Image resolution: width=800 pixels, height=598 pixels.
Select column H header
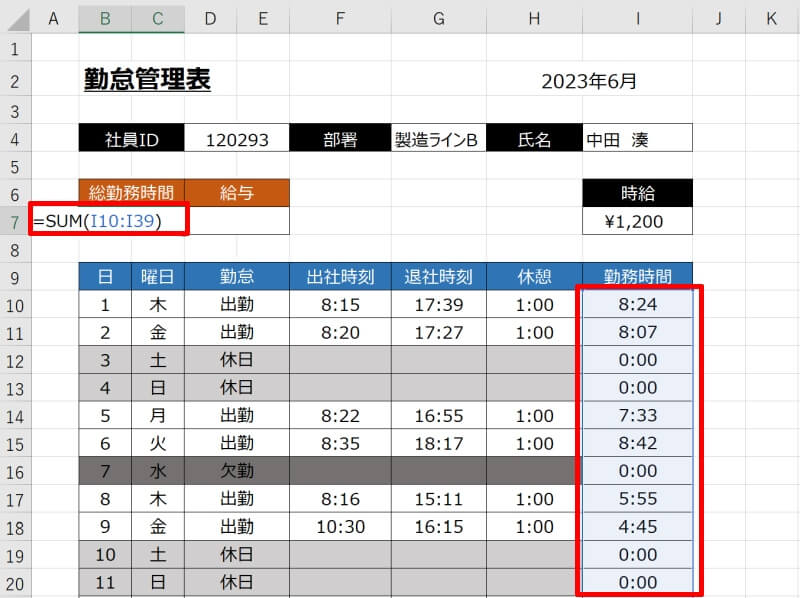click(x=534, y=19)
